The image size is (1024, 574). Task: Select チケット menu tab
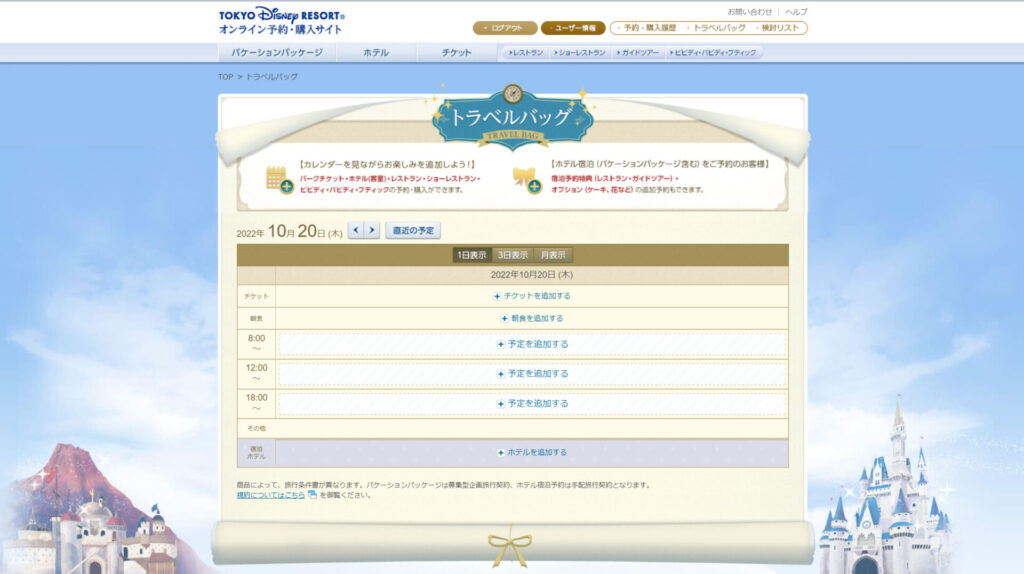(456, 52)
